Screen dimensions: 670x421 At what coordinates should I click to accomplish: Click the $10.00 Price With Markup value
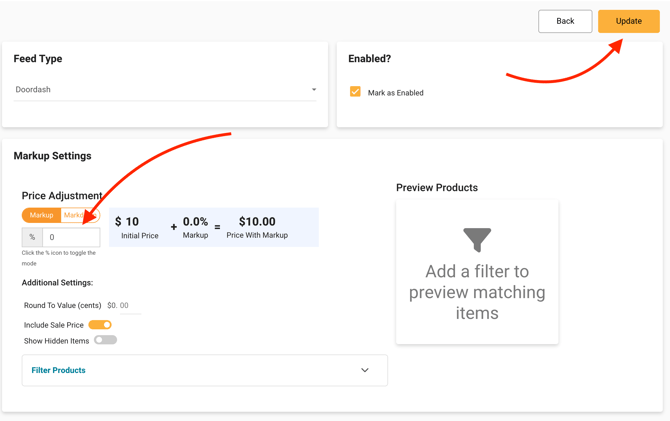[257, 221]
